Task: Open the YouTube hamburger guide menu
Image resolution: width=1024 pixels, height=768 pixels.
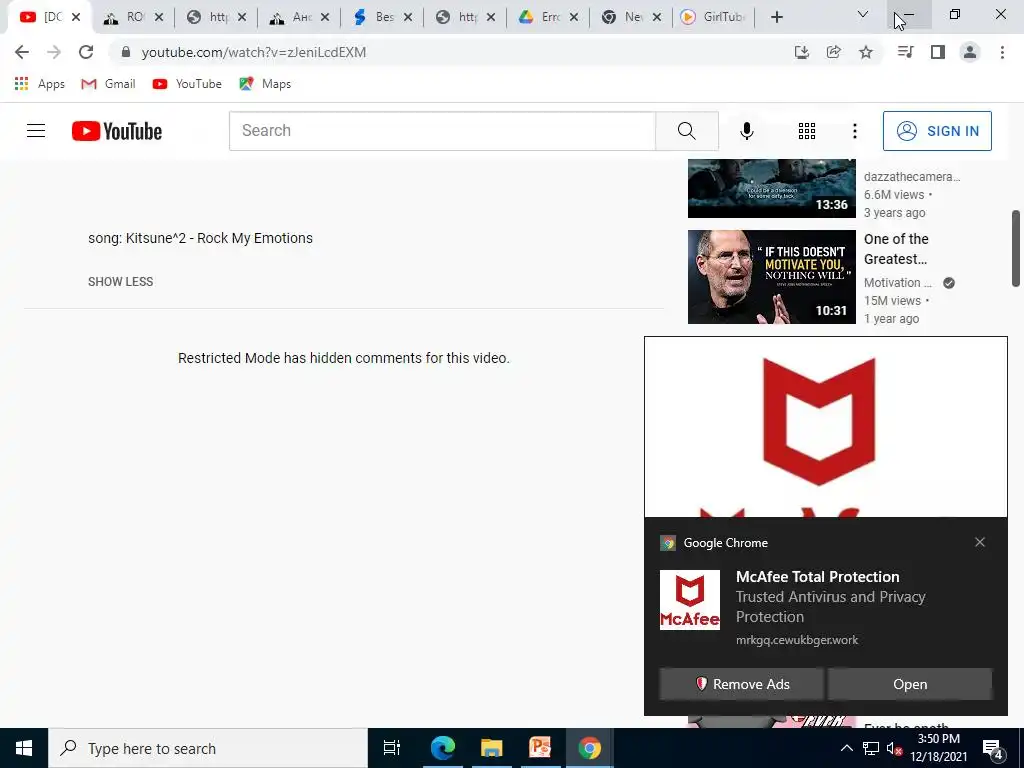Action: pos(36,131)
